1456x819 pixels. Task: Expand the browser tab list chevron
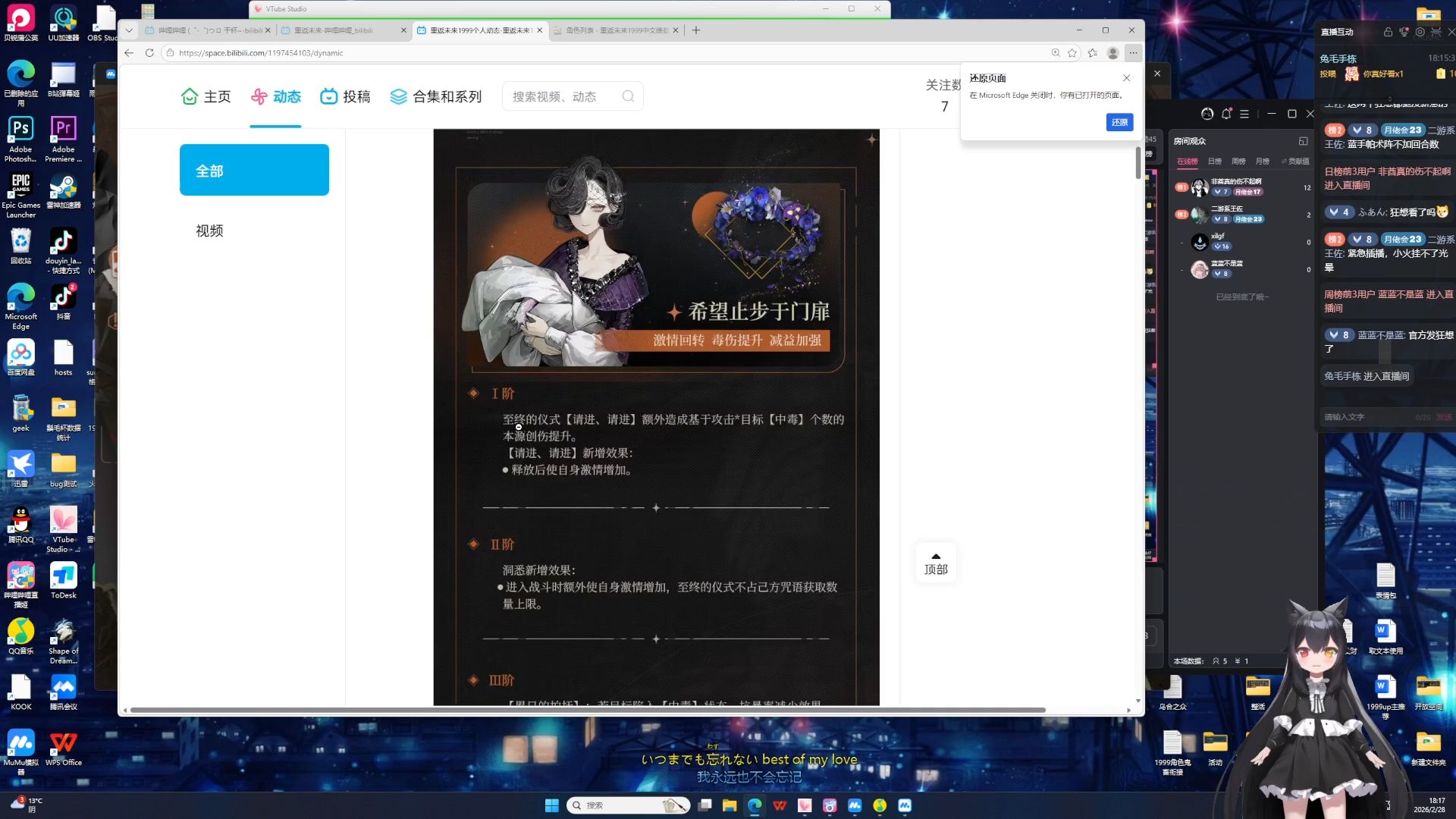pos(129,30)
